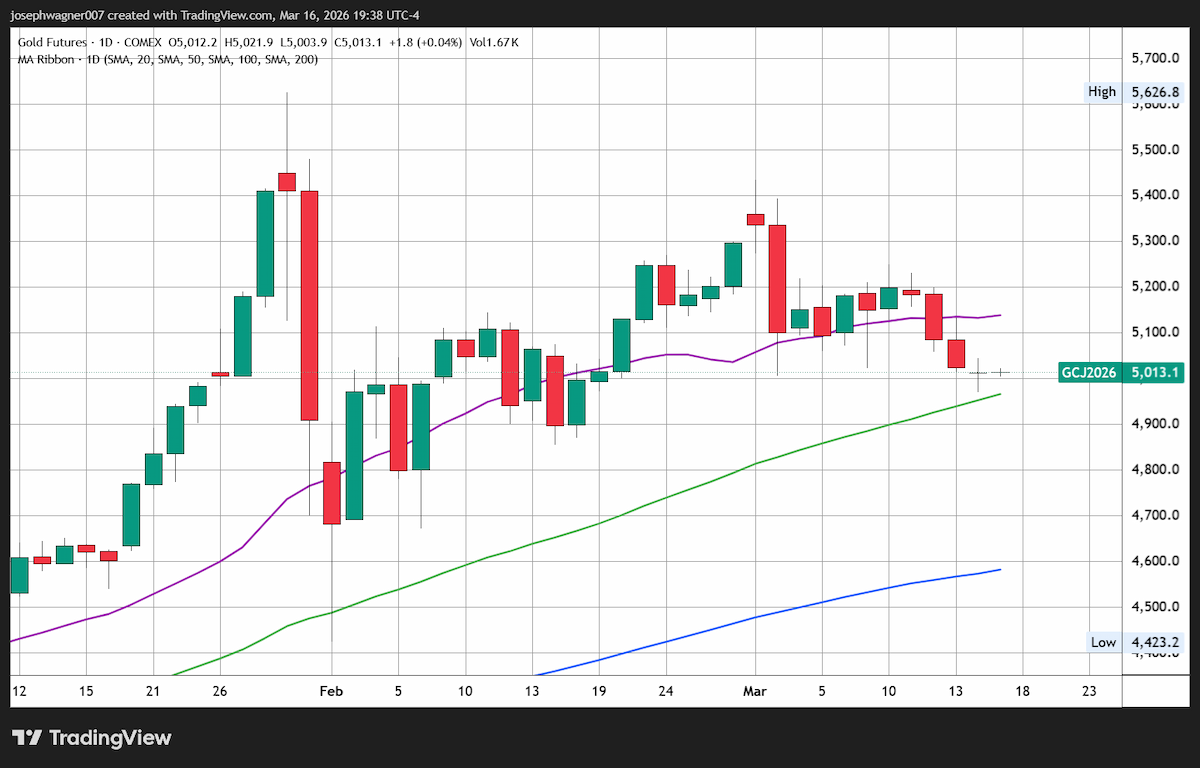Click the TradingView logo icon
Image resolution: width=1200 pixels, height=768 pixels.
[x=27, y=738]
